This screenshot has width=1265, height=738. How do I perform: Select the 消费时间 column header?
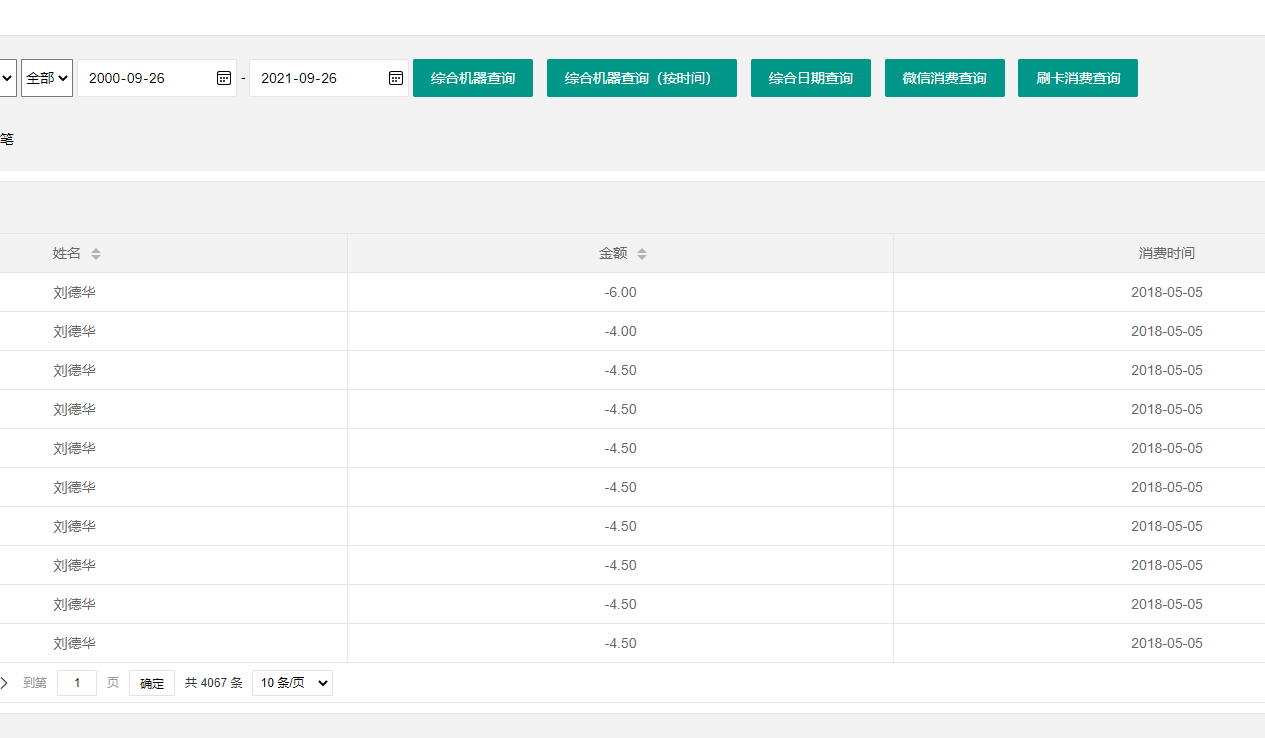1166,254
